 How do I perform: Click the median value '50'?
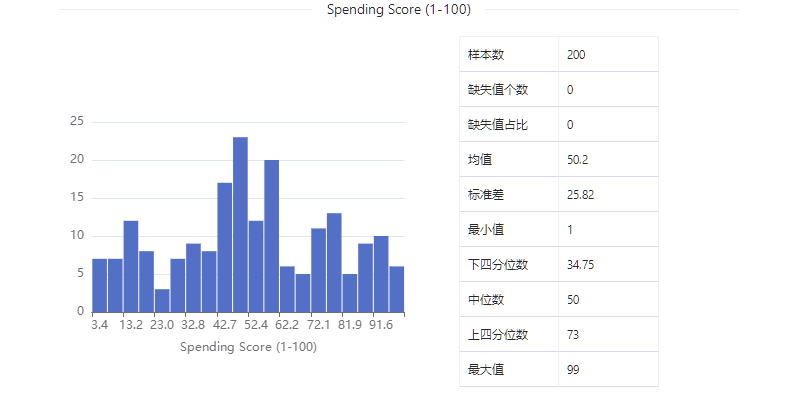pyautogui.click(x=573, y=300)
